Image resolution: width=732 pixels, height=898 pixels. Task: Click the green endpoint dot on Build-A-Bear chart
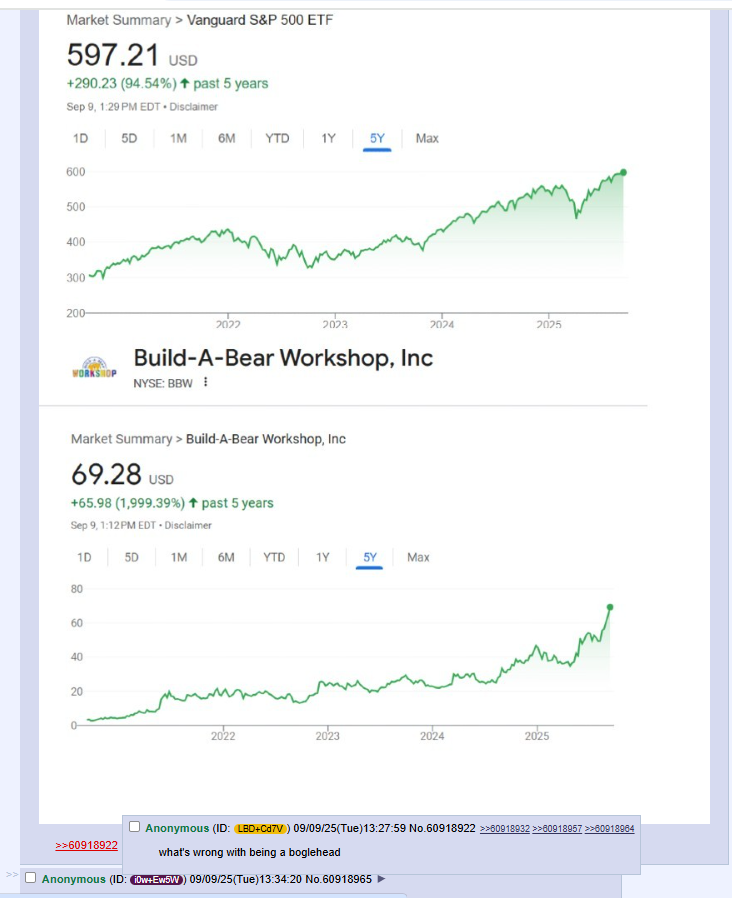click(610, 607)
